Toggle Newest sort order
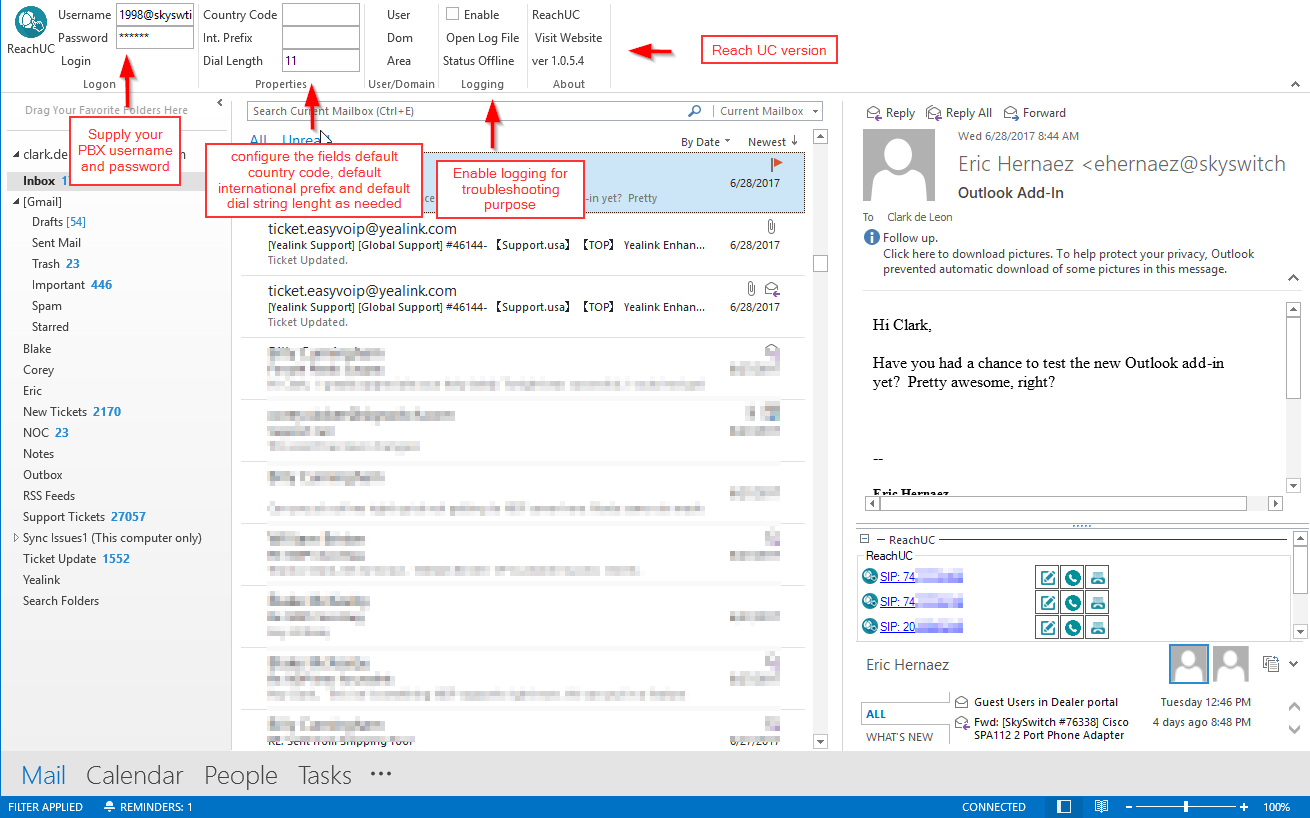This screenshot has height=818, width=1310. pos(773,142)
